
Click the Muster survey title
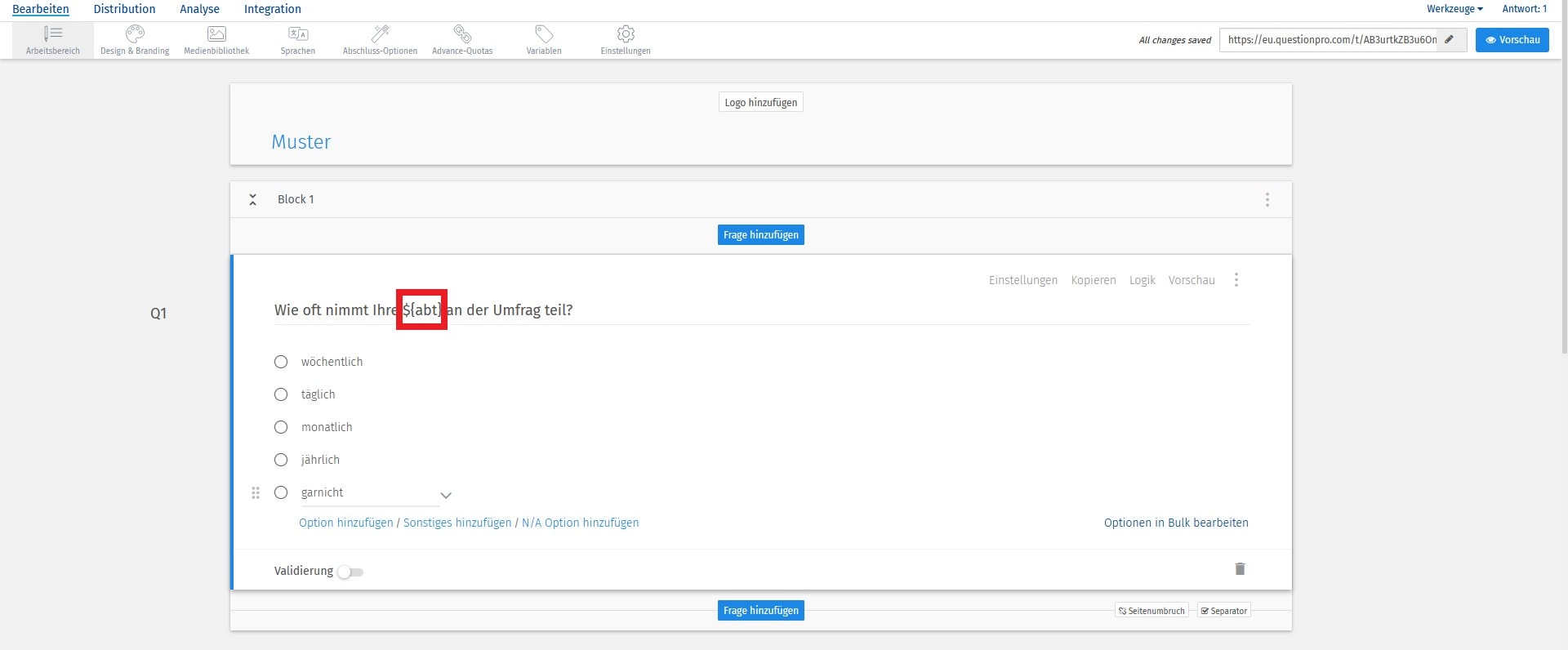pos(301,142)
